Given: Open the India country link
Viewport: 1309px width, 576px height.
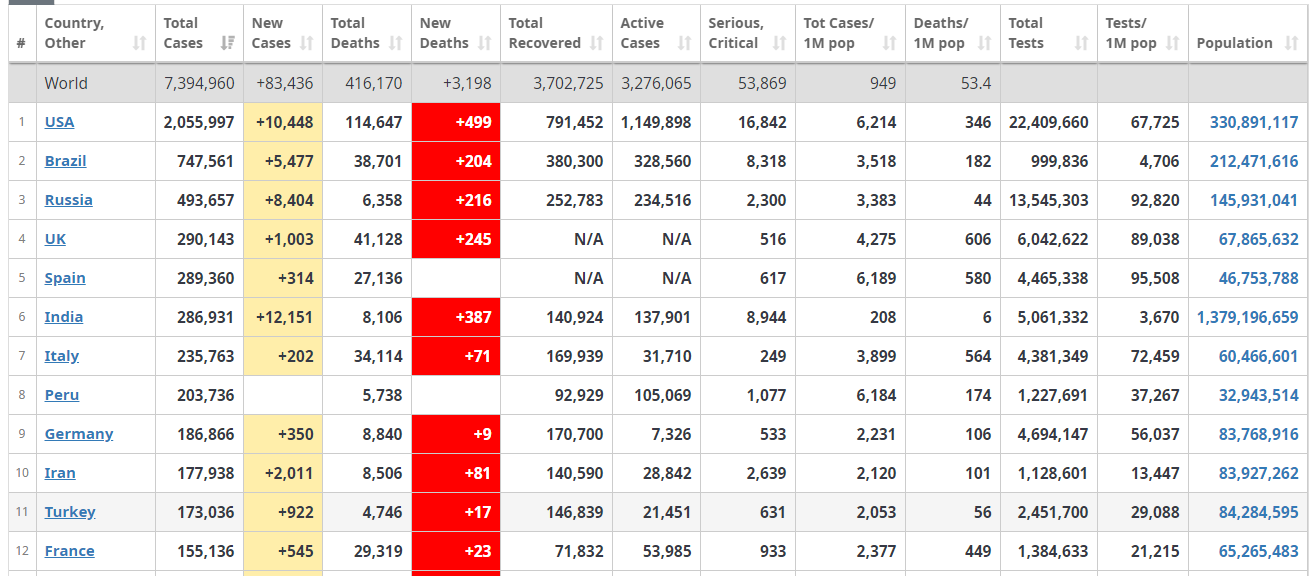Looking at the screenshot, I should (64, 317).
